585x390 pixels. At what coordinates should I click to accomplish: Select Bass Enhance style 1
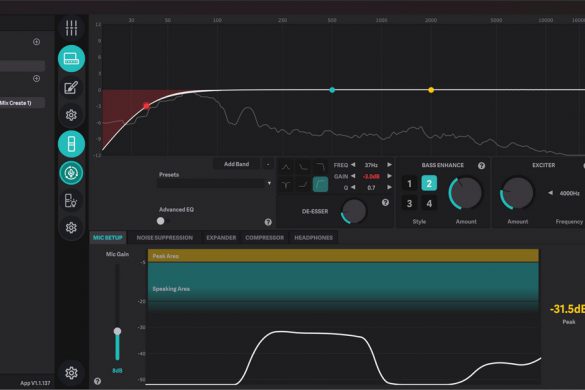409,184
